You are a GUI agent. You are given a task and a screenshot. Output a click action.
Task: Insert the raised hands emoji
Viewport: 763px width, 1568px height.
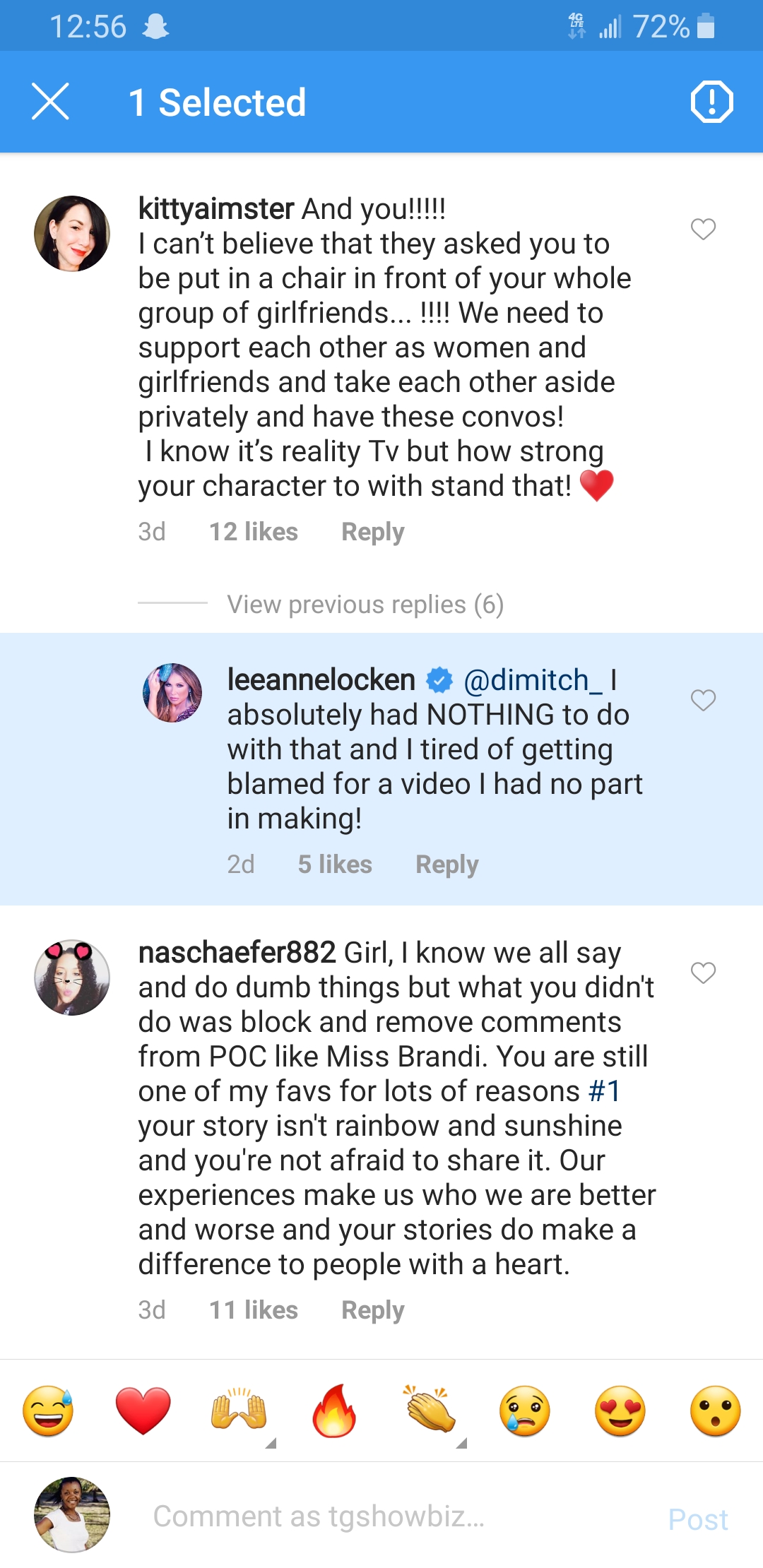[x=239, y=1410]
